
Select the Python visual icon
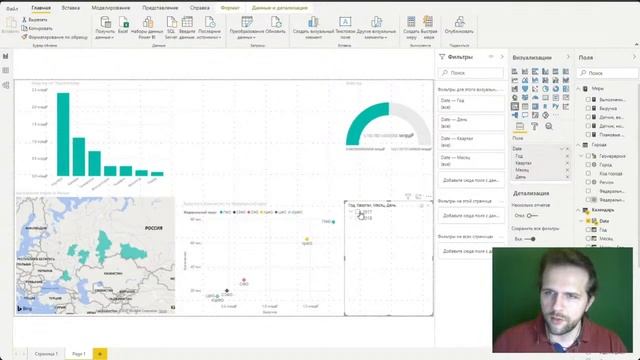[556, 107]
